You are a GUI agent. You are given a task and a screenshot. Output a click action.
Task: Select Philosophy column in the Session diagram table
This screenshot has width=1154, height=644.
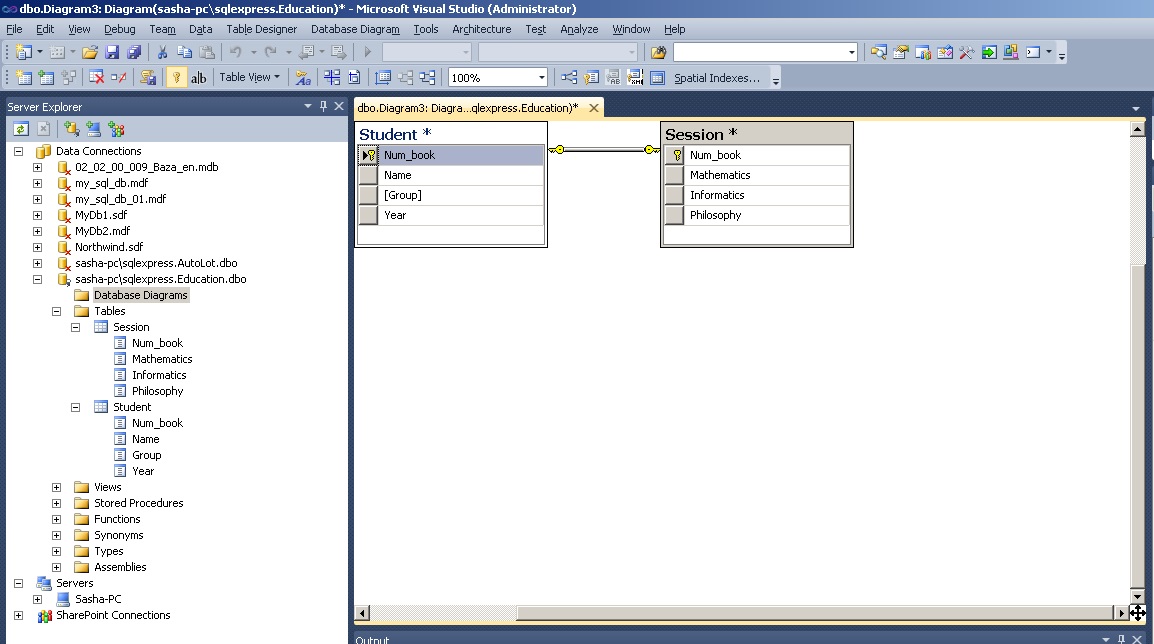point(757,215)
